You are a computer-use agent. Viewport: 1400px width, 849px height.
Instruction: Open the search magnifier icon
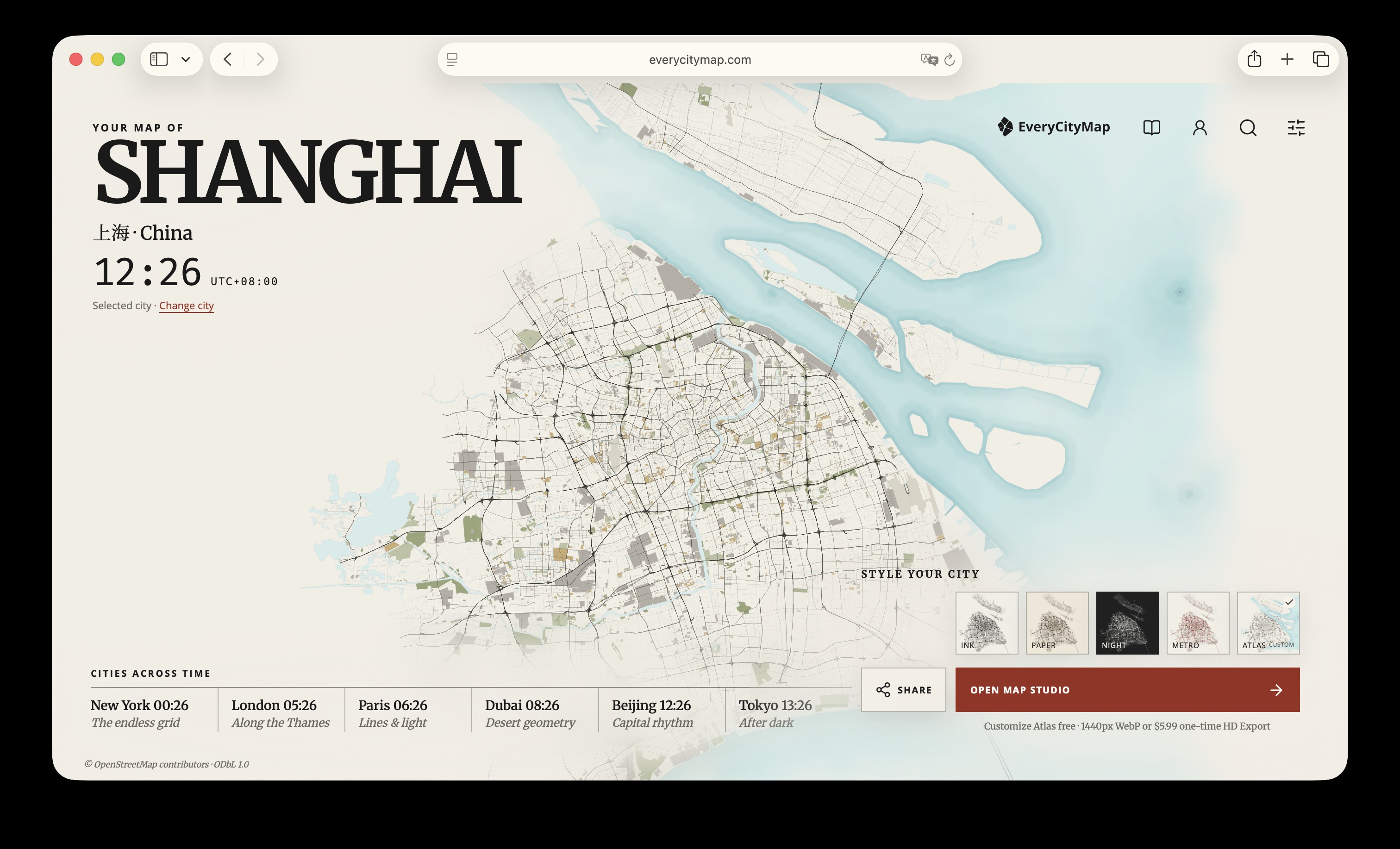(1248, 127)
